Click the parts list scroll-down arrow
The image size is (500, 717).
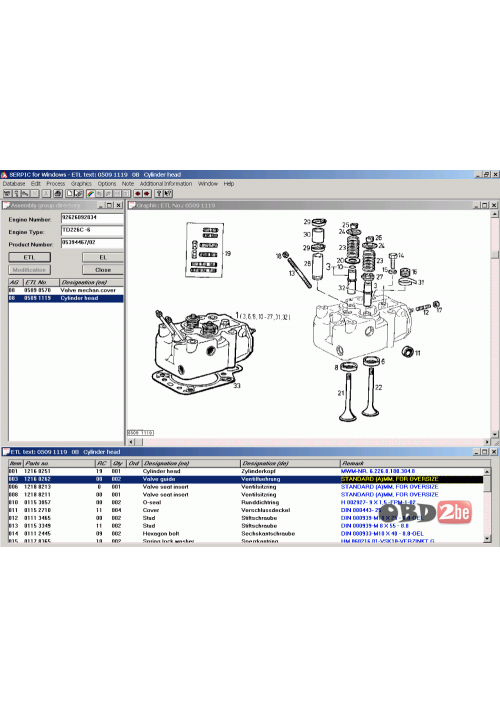(x=487, y=539)
